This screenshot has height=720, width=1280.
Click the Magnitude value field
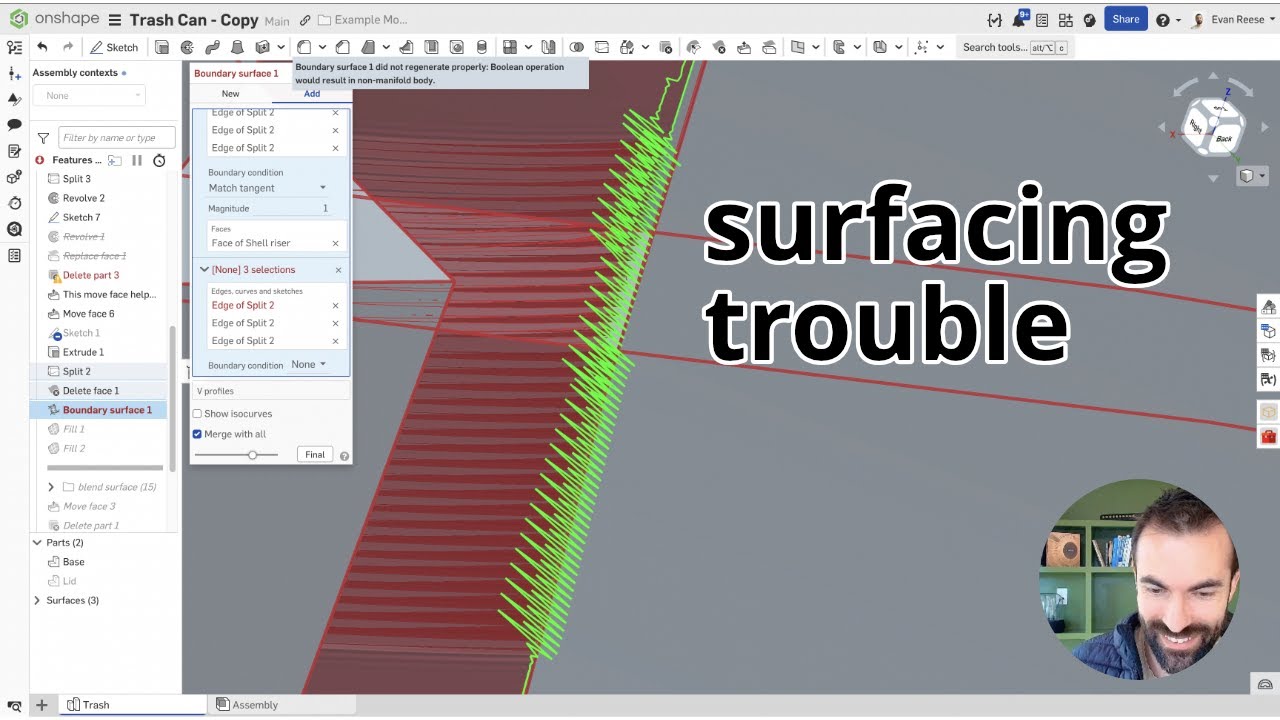click(x=292, y=208)
